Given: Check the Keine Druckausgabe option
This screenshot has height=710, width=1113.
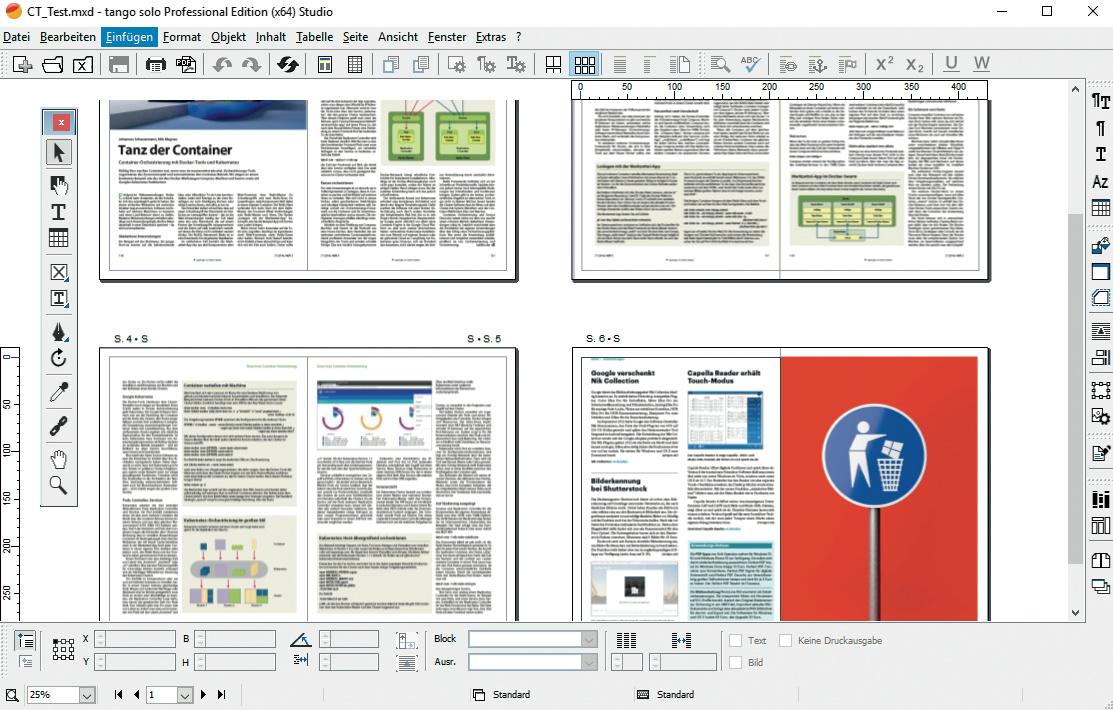Looking at the screenshot, I should (786, 641).
